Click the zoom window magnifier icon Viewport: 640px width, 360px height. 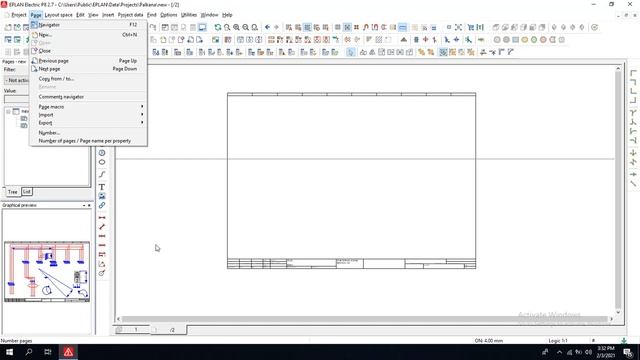(227, 27)
